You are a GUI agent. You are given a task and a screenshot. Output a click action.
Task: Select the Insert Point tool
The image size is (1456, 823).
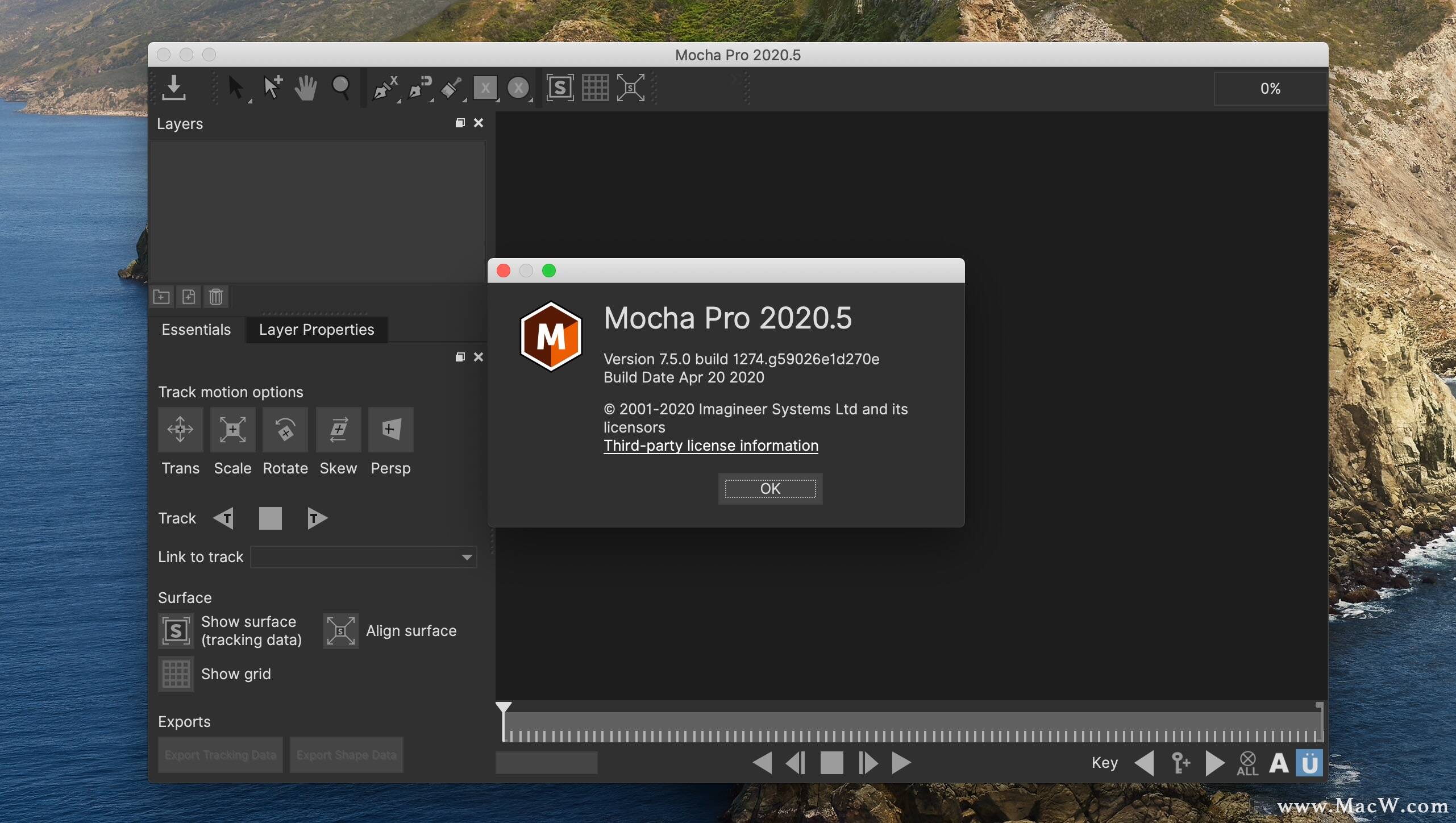coord(273,88)
